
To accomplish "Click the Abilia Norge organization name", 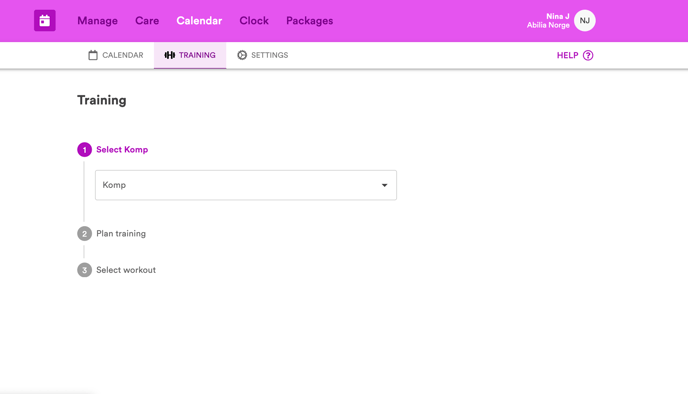I will click(548, 25).
